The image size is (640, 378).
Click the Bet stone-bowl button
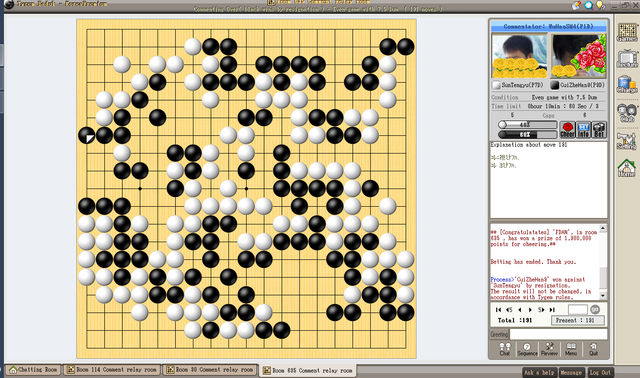[x=599, y=130]
